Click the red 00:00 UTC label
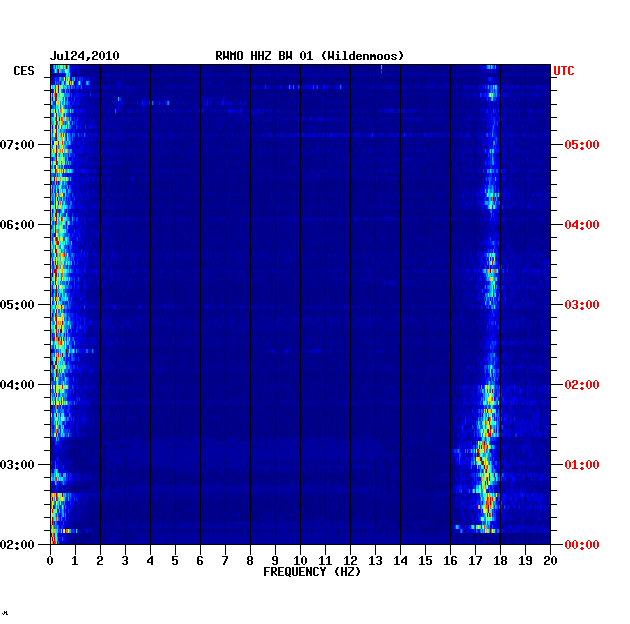 pyautogui.click(x=582, y=544)
